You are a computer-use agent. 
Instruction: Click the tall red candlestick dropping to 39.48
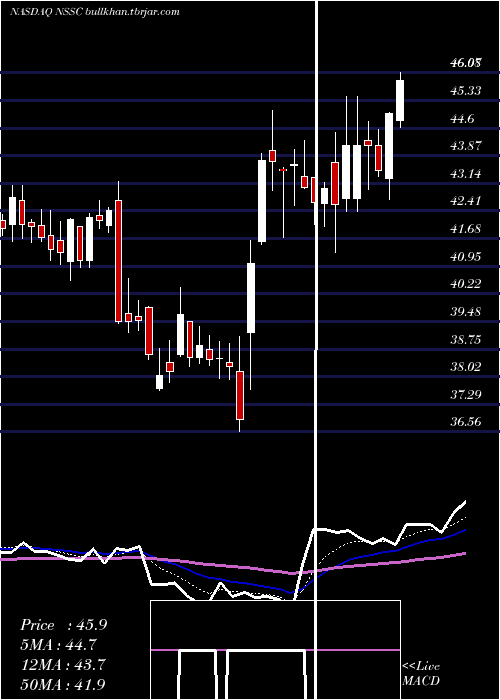click(x=118, y=261)
